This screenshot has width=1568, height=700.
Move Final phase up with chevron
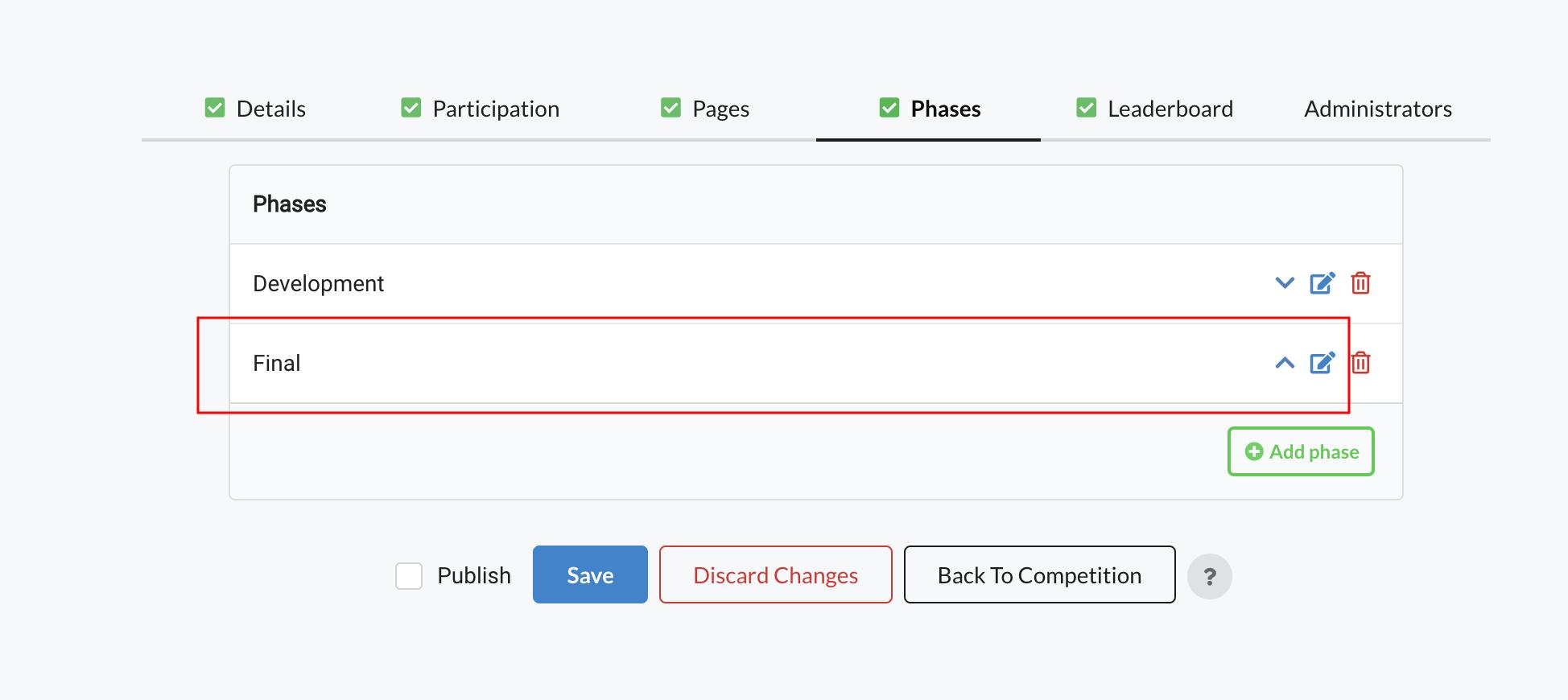[1285, 363]
